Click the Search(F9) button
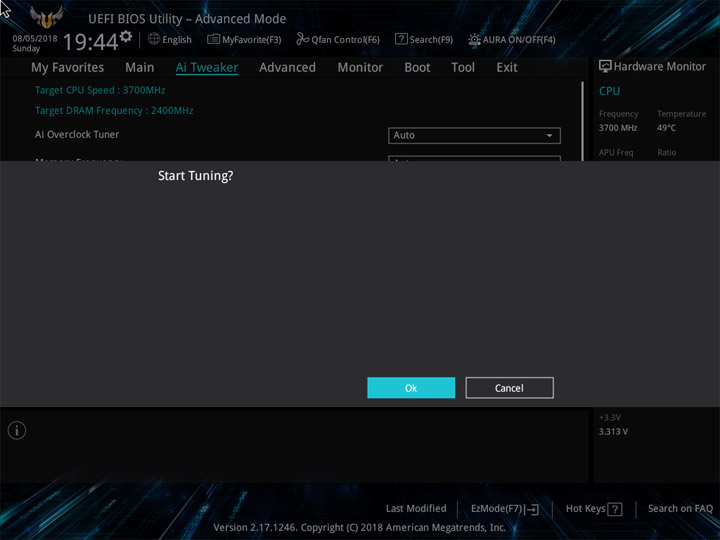Image resolution: width=720 pixels, height=540 pixels. 424,39
